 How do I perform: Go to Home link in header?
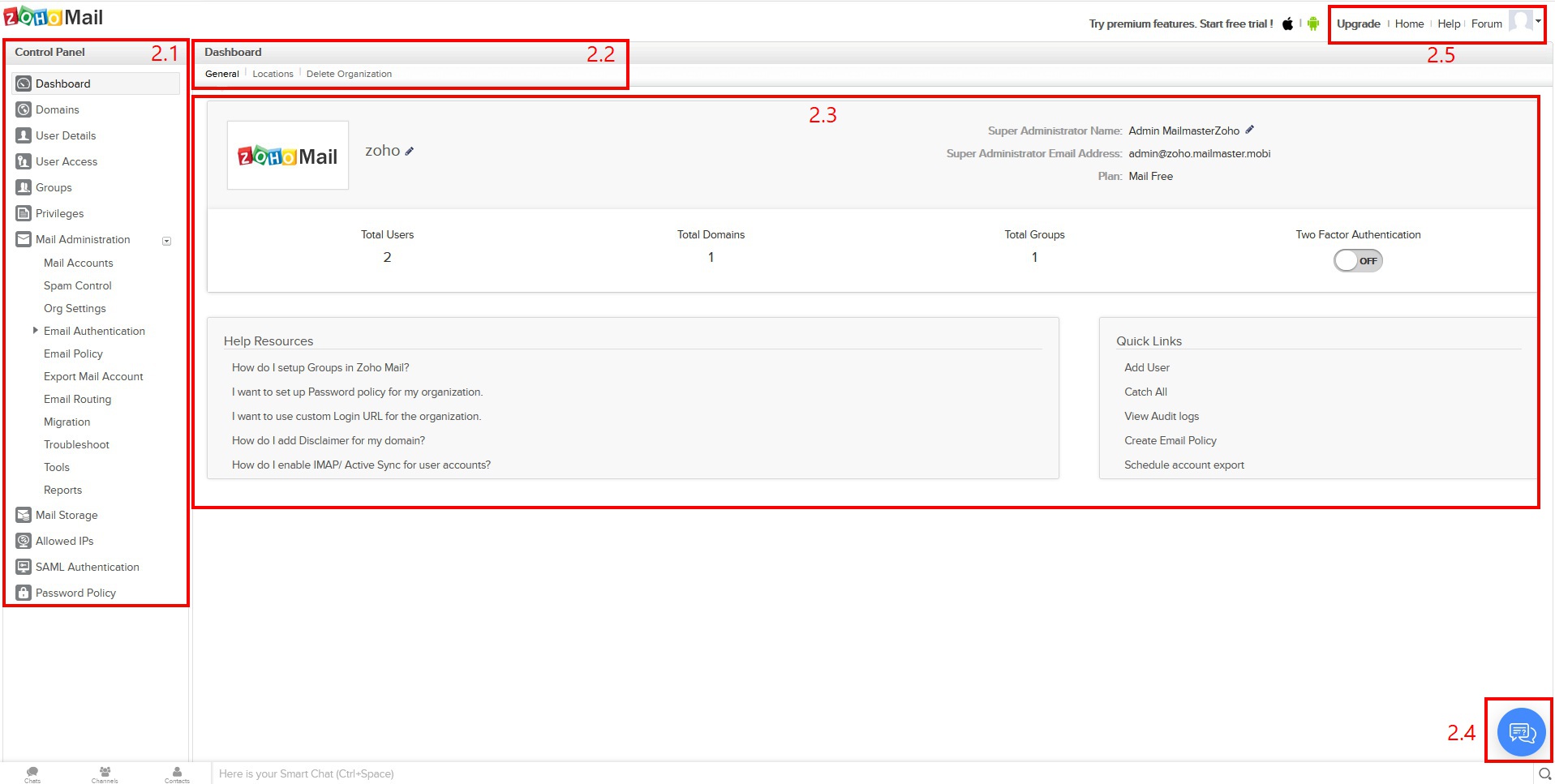click(1410, 24)
